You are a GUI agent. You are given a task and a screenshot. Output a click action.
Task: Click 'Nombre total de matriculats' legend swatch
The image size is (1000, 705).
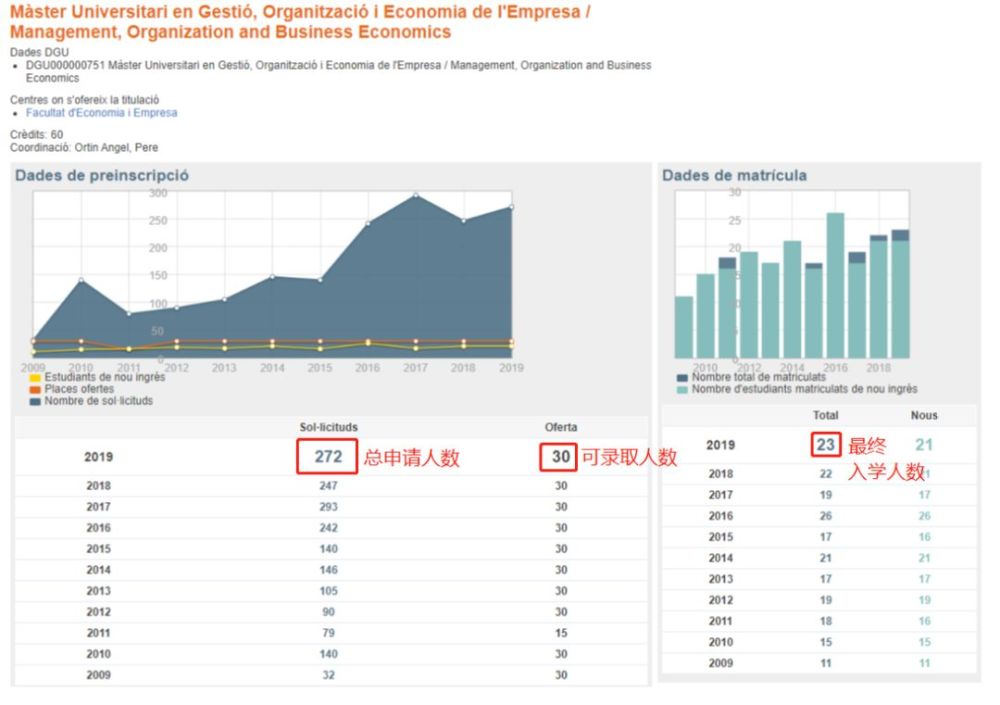click(x=683, y=378)
